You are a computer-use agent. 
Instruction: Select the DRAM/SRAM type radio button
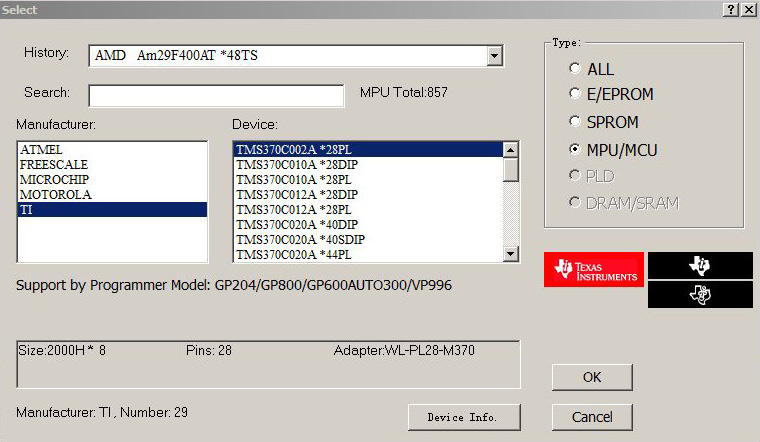575,202
